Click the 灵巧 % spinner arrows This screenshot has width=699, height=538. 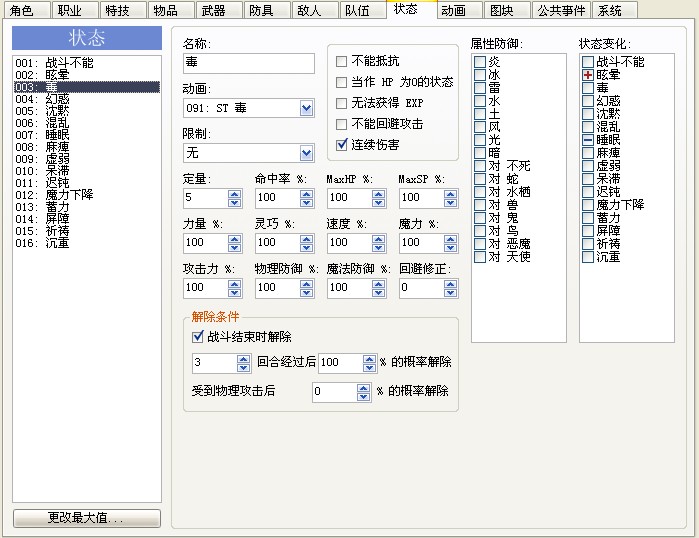[x=306, y=243]
